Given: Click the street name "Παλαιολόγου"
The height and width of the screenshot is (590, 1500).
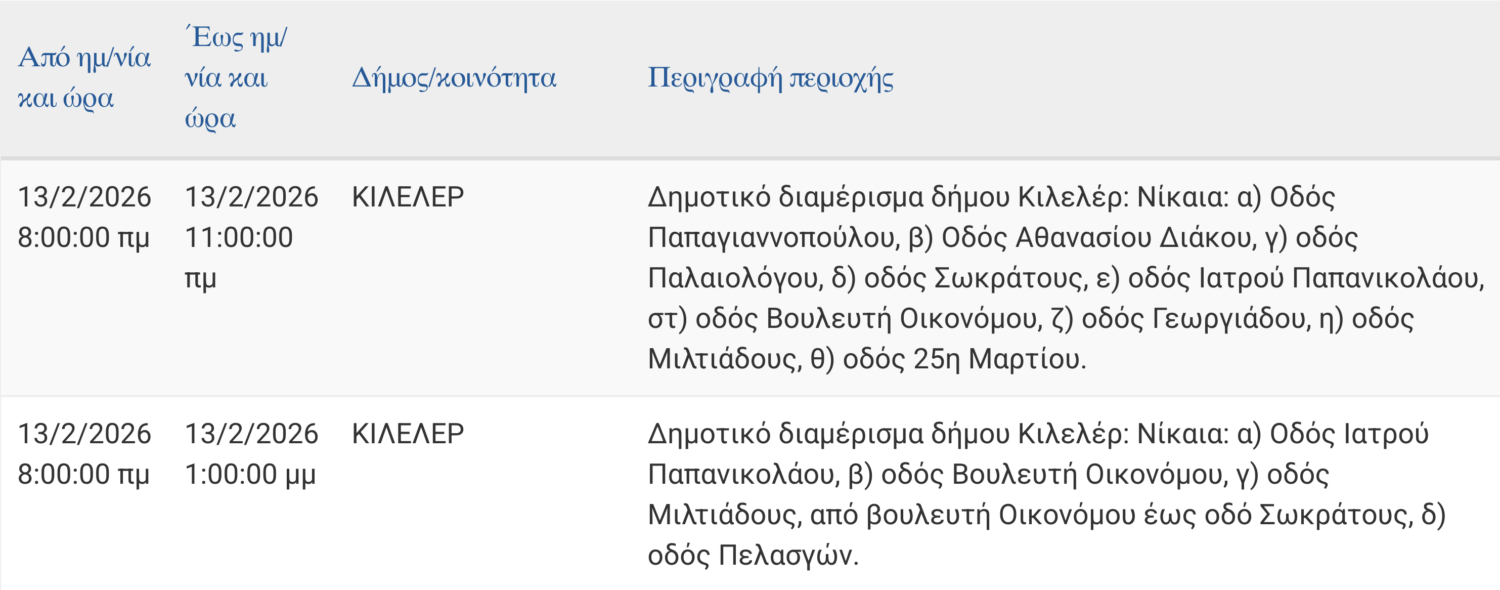Looking at the screenshot, I should point(734,279).
